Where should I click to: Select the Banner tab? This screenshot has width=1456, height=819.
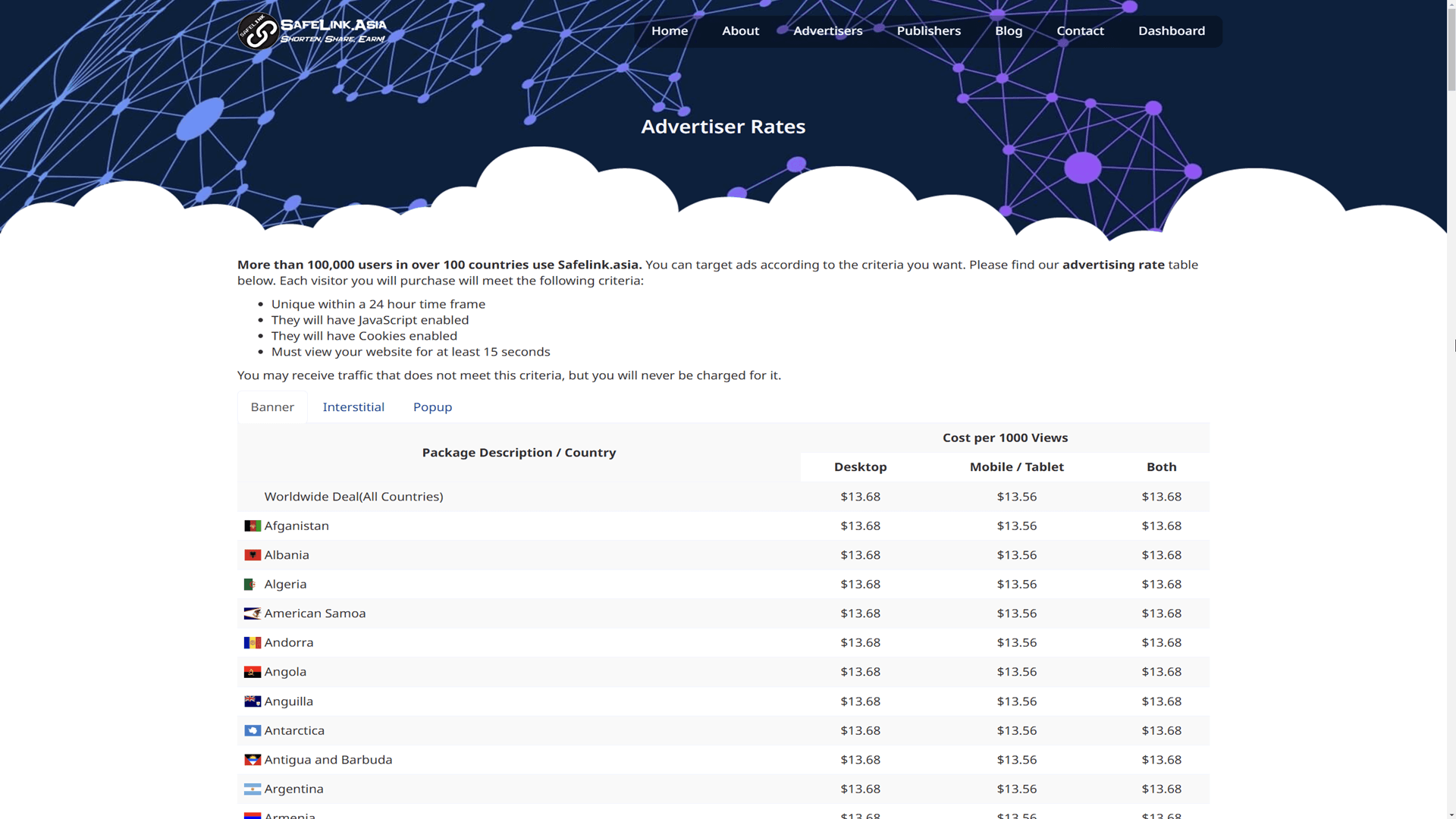[271, 406]
